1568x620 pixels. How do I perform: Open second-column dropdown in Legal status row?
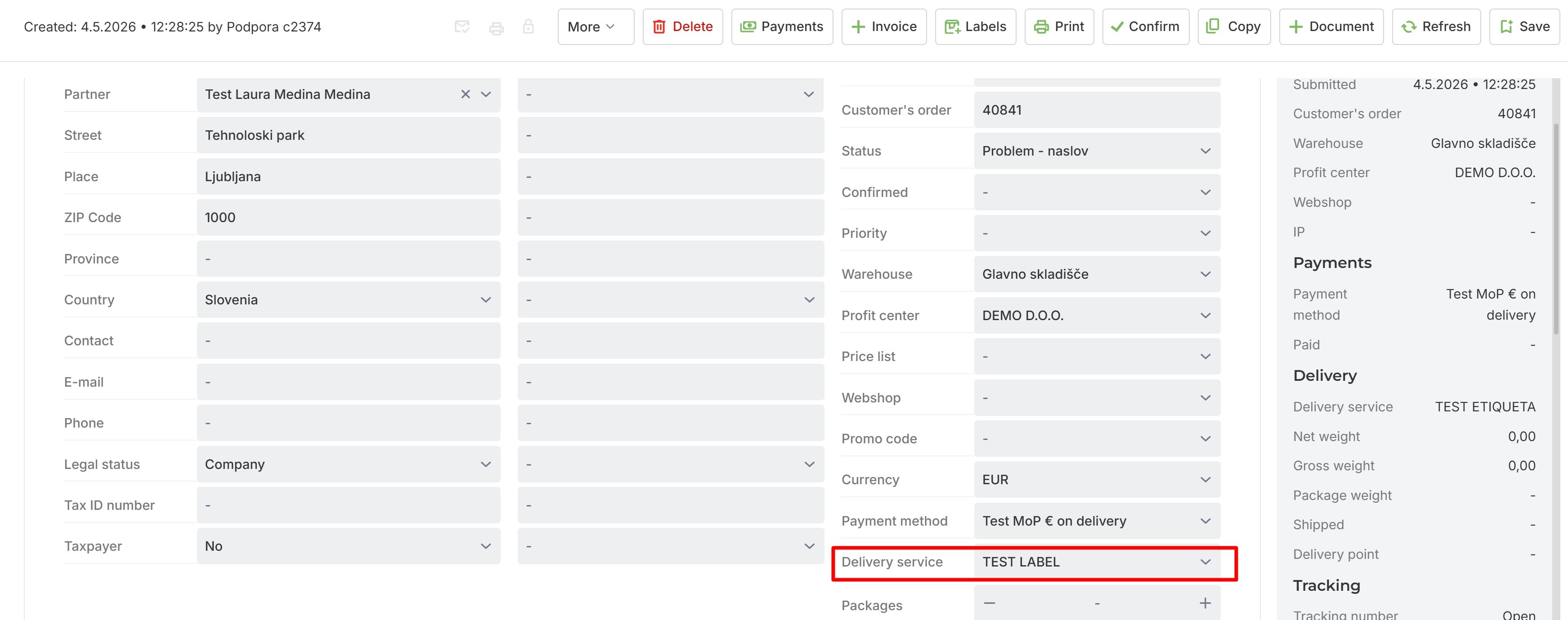click(x=671, y=464)
